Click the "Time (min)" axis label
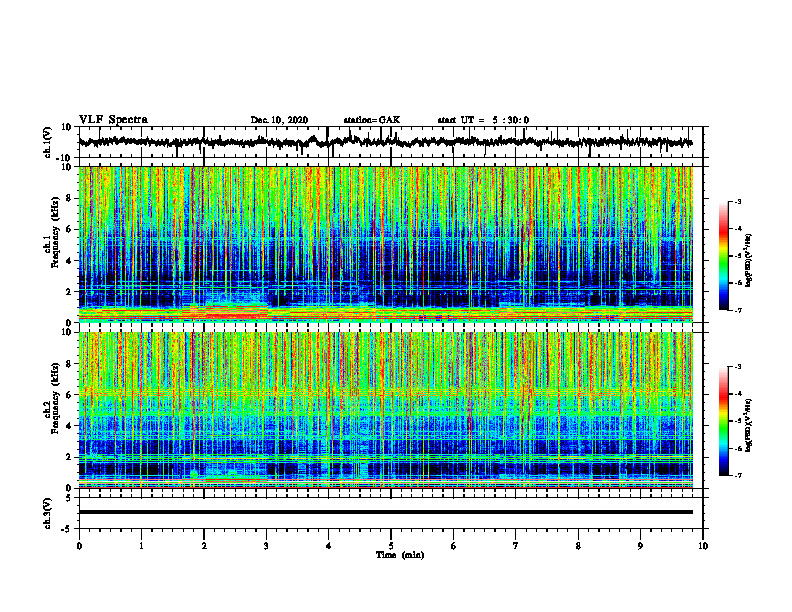792x612 pixels. tap(400, 555)
